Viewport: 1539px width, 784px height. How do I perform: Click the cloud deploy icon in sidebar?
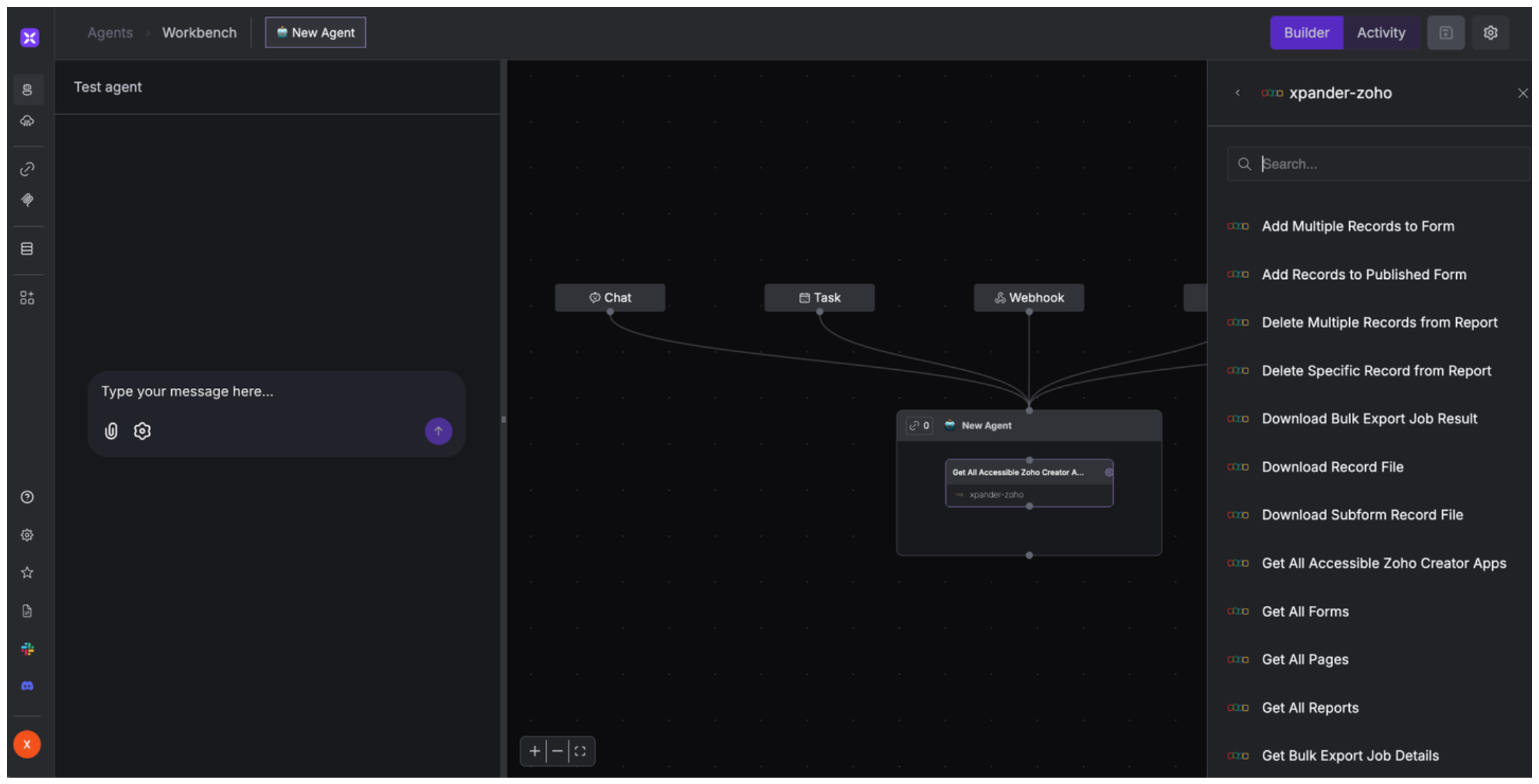click(28, 121)
